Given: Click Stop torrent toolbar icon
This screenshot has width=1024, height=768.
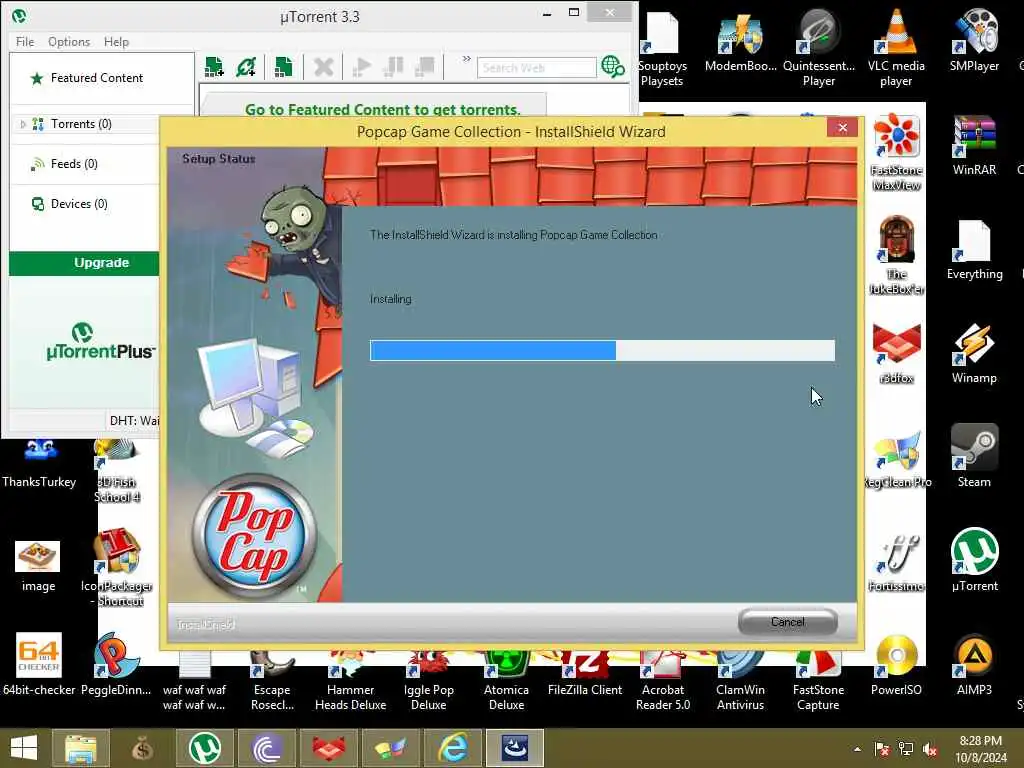Looking at the screenshot, I should point(425,67).
